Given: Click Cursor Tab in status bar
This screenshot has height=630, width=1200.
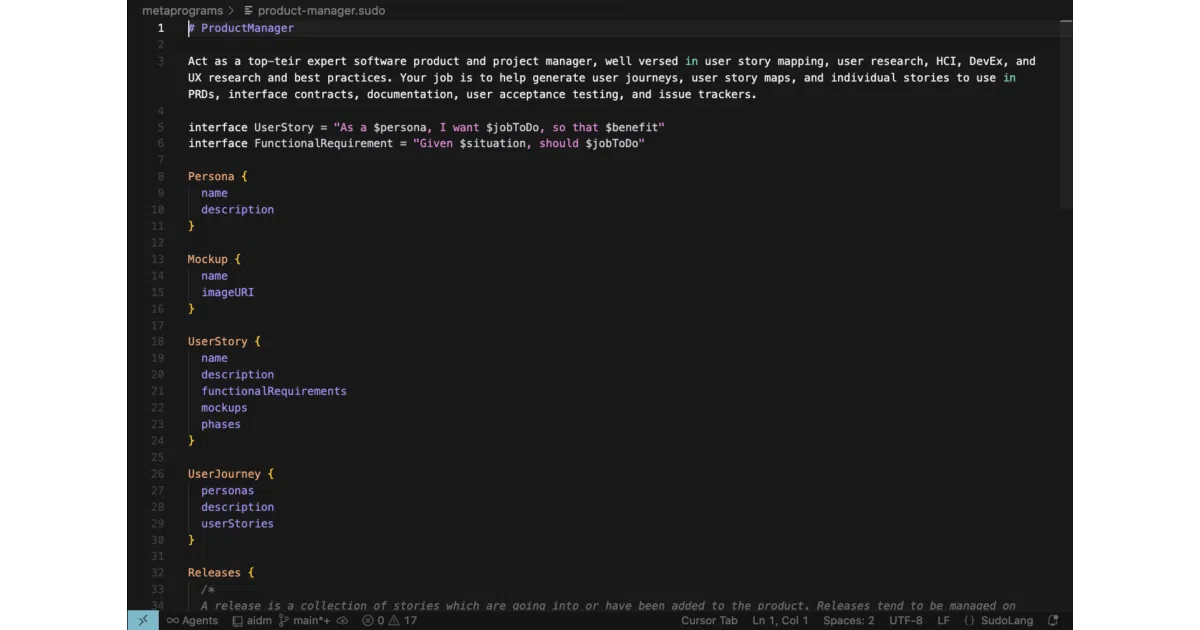Looking at the screenshot, I should pos(709,621).
